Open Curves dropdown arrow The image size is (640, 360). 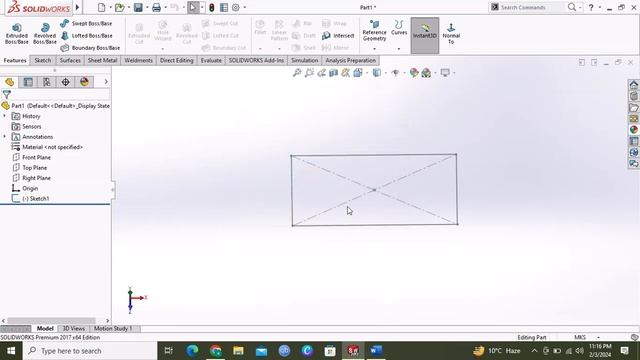click(x=399, y=49)
